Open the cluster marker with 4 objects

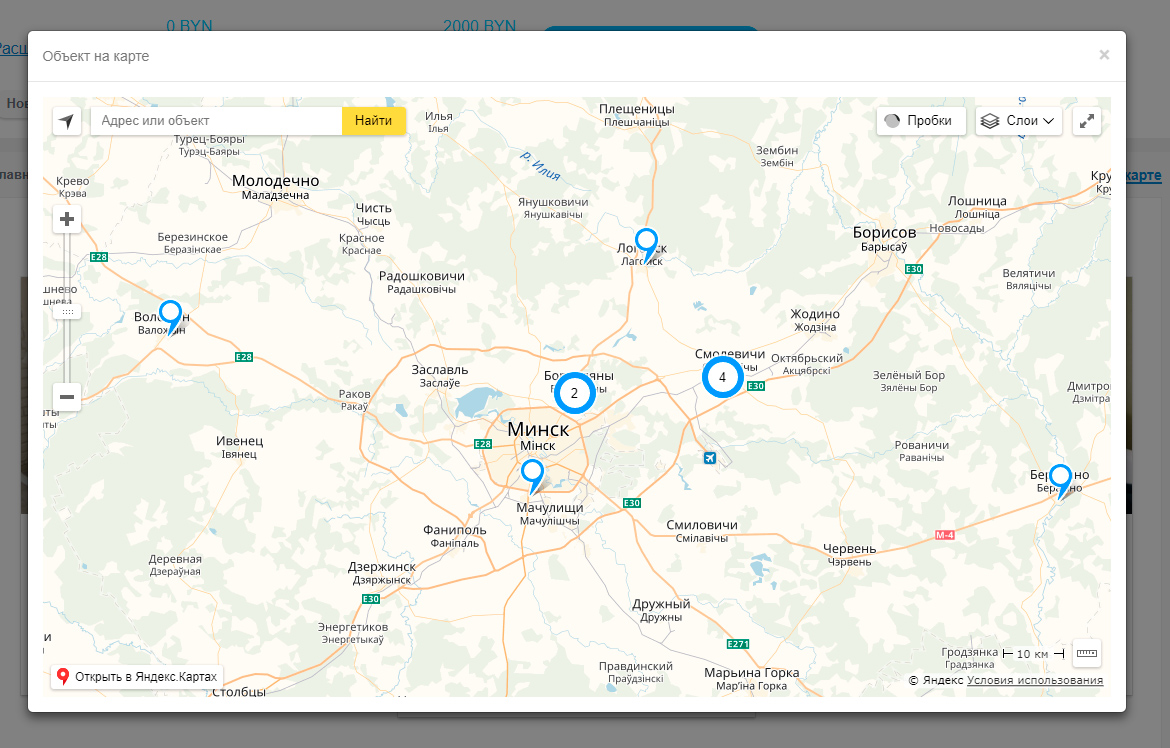pyautogui.click(x=722, y=377)
